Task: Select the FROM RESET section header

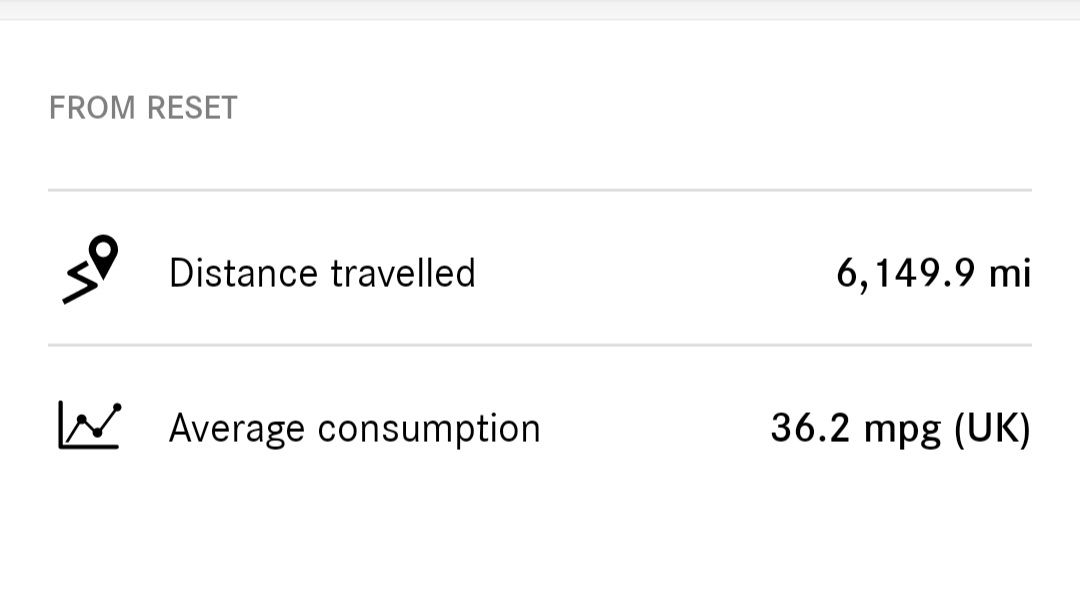Action: coord(143,108)
